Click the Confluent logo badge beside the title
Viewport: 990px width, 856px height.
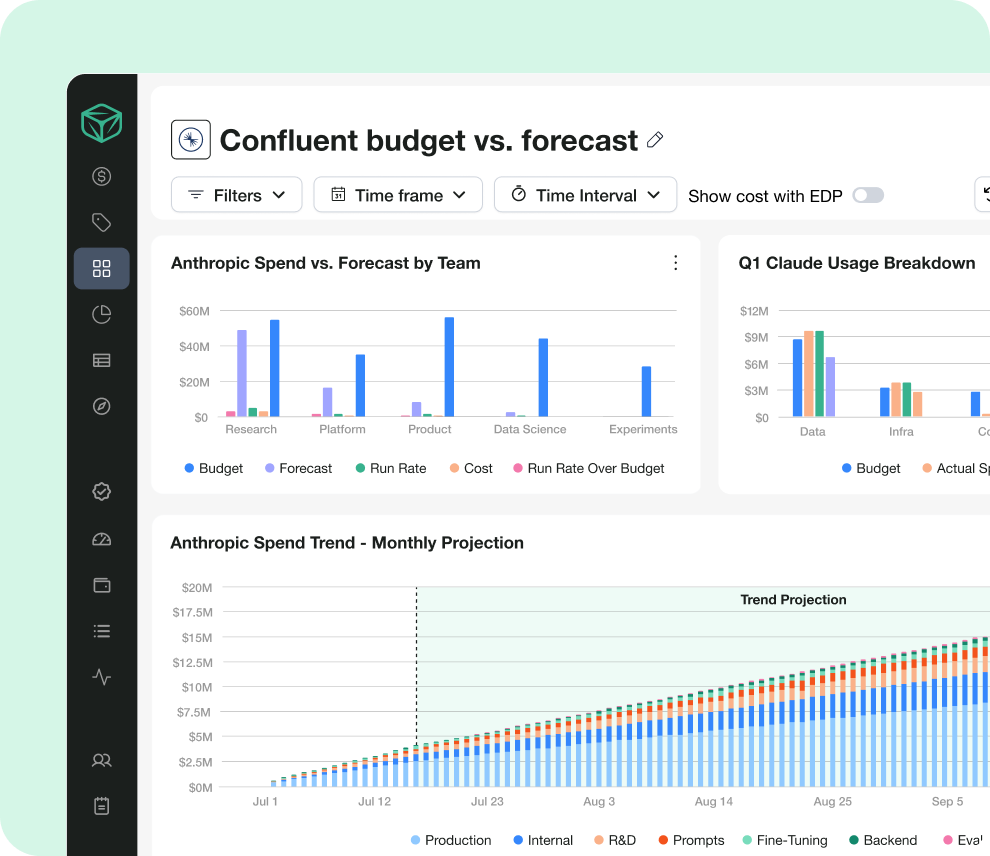(x=191, y=140)
